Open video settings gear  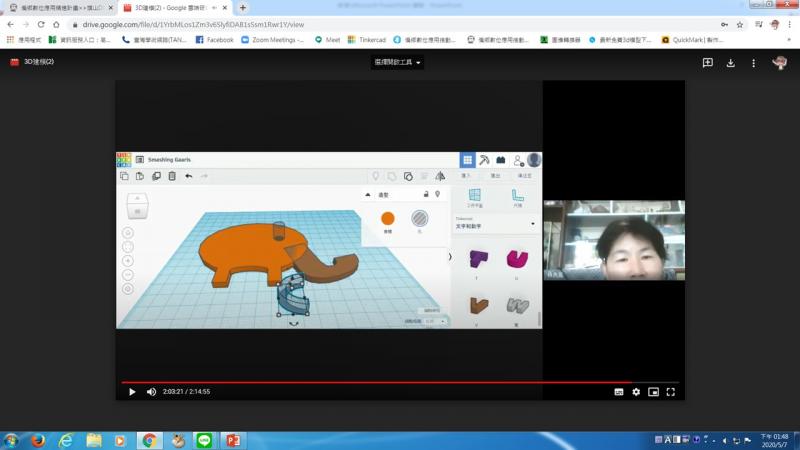click(x=636, y=392)
